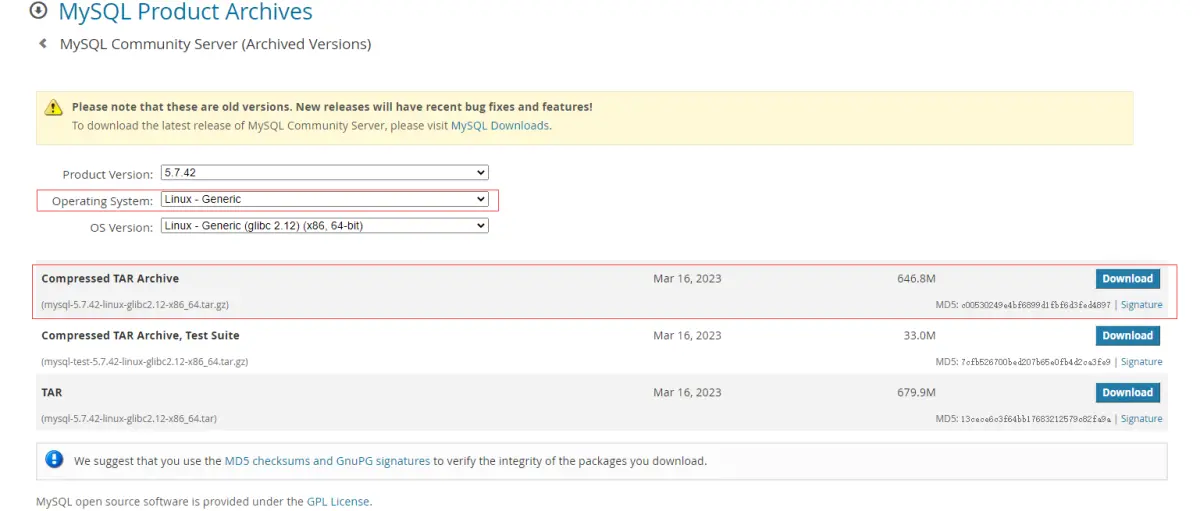Click the MySQL Product Archives heading
Viewport: 1200px width, 511px height.
click(x=185, y=12)
